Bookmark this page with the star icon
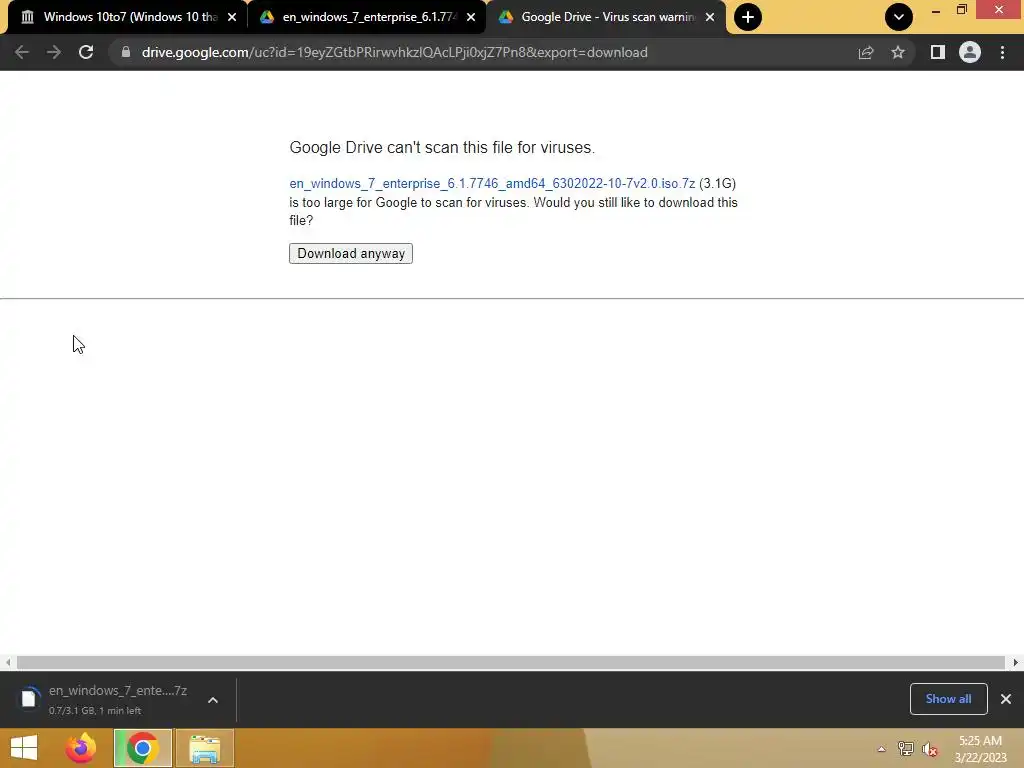1024x768 pixels. [898, 52]
